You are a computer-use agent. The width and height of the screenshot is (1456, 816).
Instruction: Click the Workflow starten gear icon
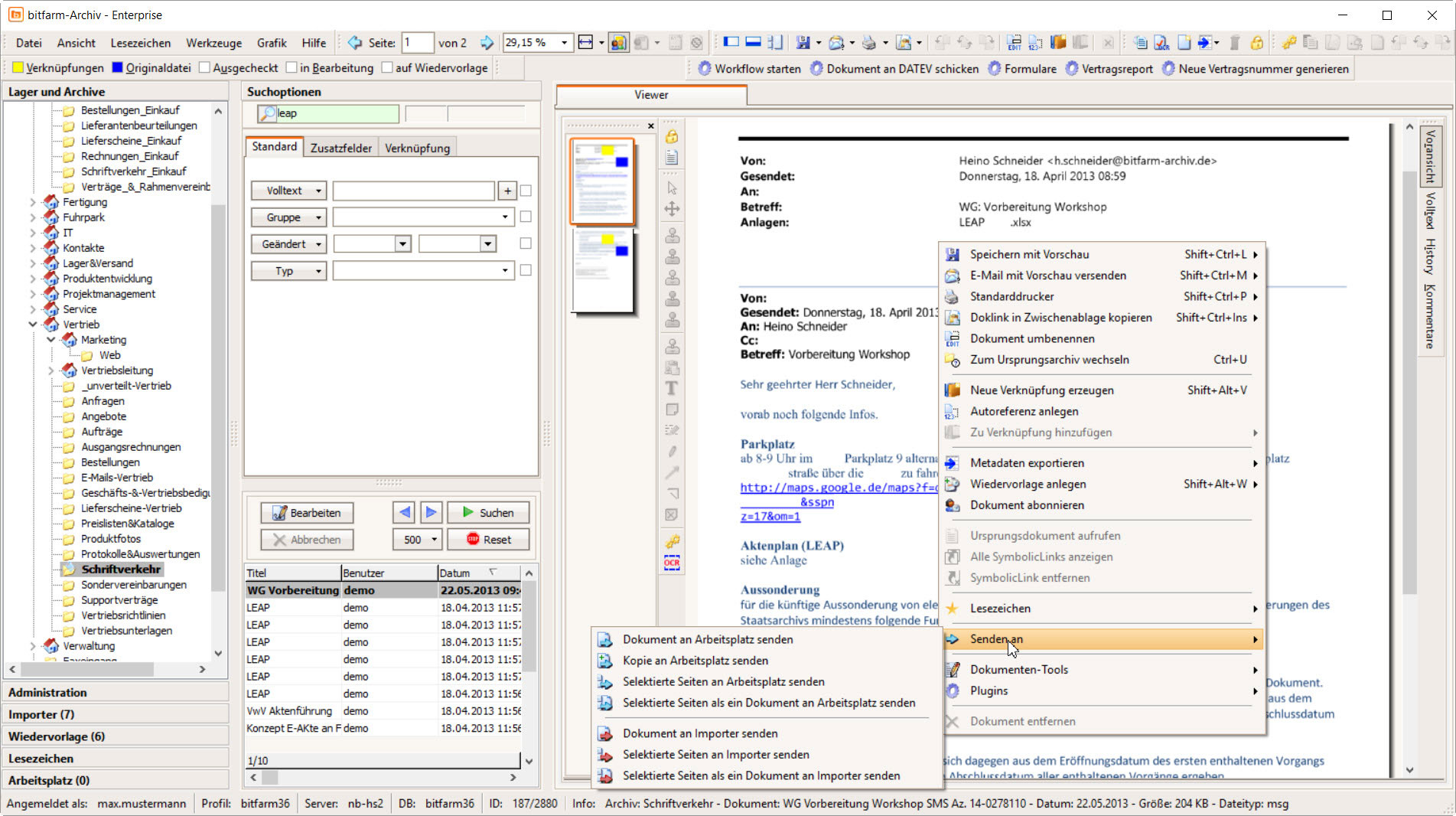pos(704,69)
